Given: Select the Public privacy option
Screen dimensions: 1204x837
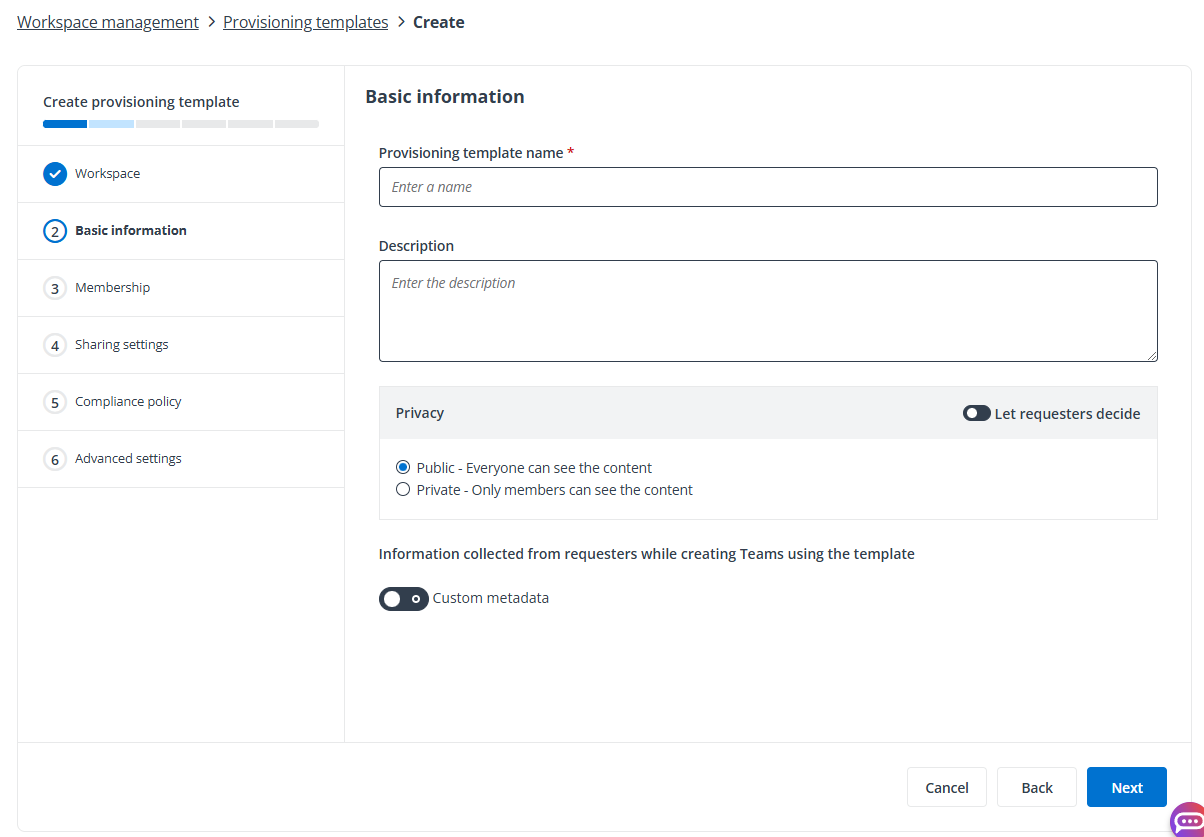Looking at the screenshot, I should point(403,467).
